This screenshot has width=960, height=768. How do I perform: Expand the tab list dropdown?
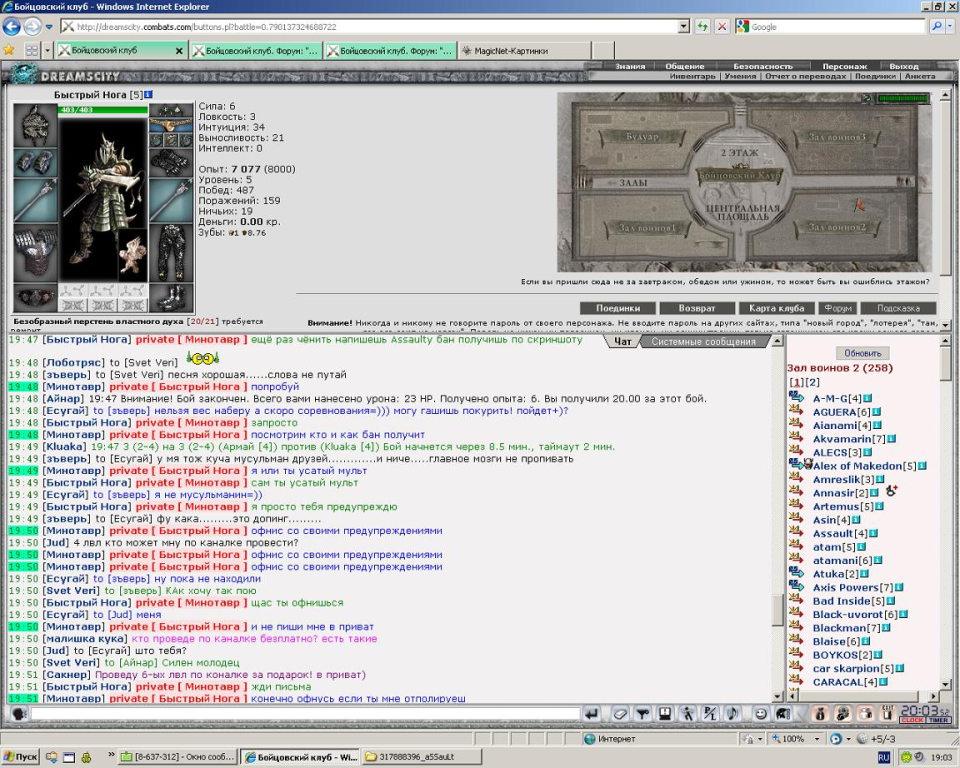coord(47,50)
